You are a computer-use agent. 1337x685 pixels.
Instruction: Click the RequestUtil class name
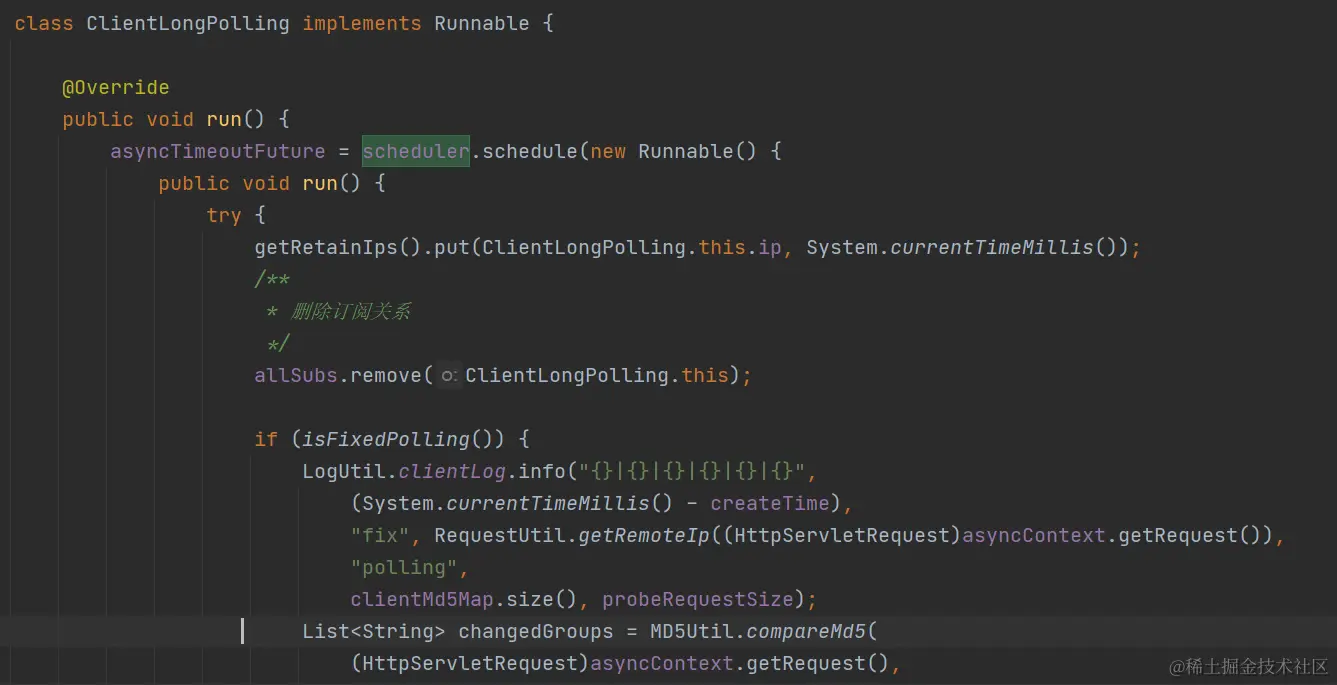(500, 535)
